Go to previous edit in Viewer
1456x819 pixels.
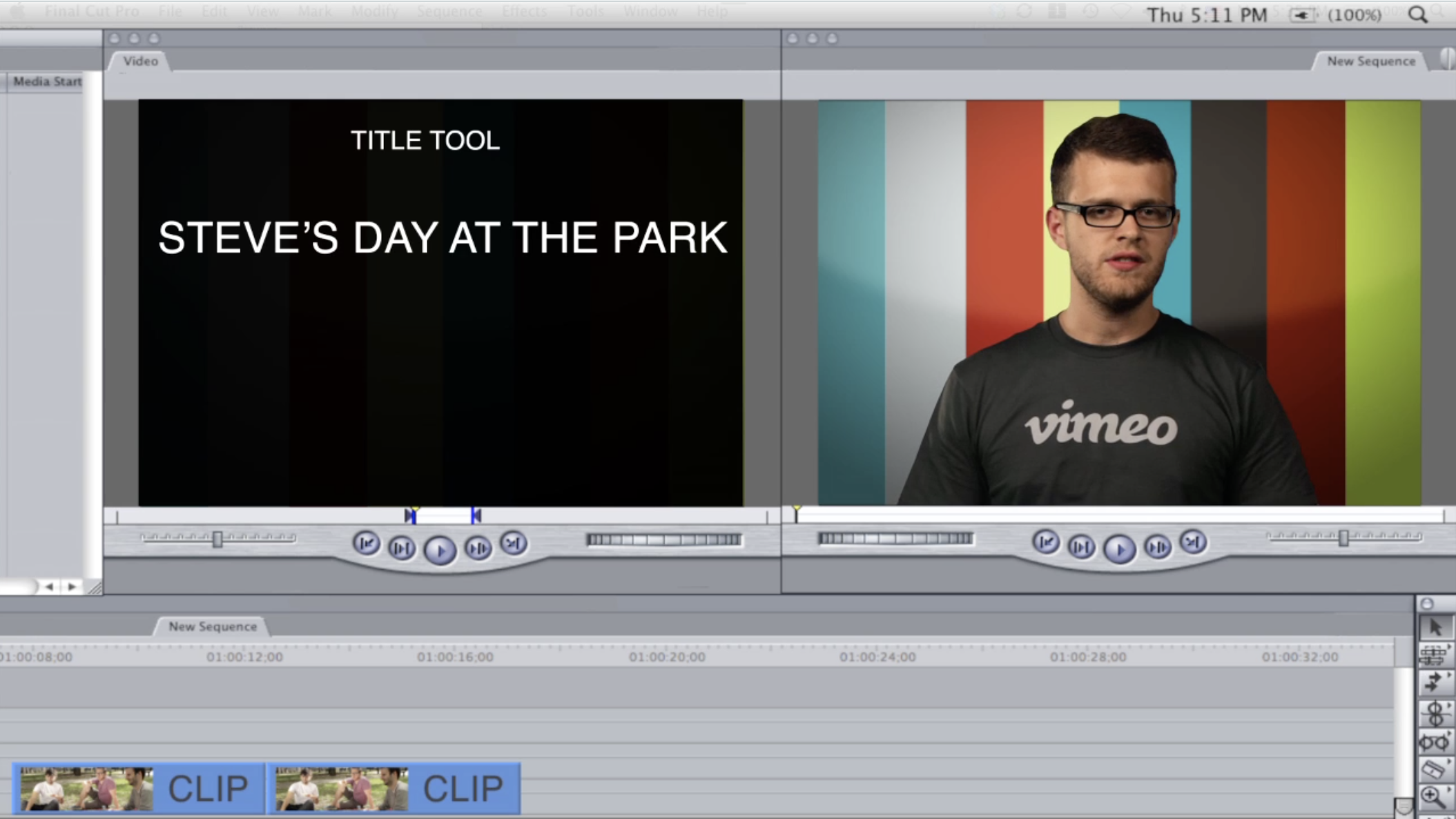366,544
